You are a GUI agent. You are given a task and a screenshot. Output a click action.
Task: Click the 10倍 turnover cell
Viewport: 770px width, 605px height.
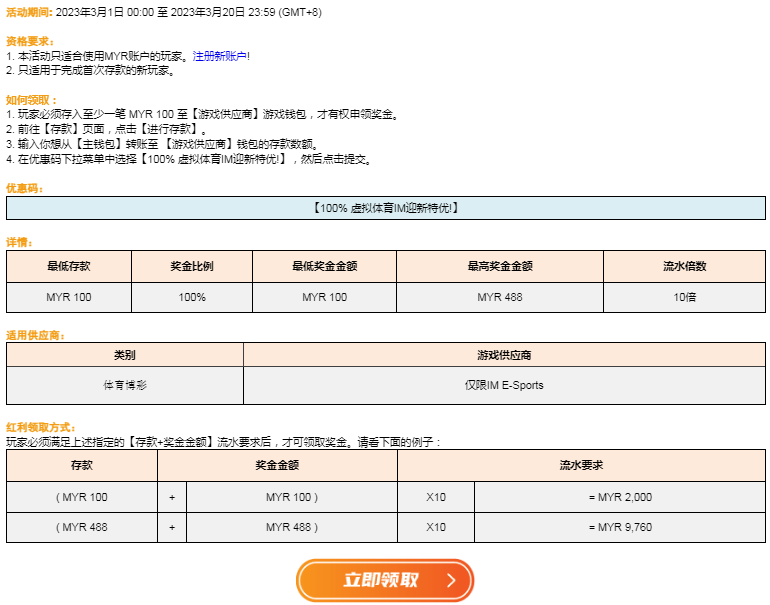(684, 298)
